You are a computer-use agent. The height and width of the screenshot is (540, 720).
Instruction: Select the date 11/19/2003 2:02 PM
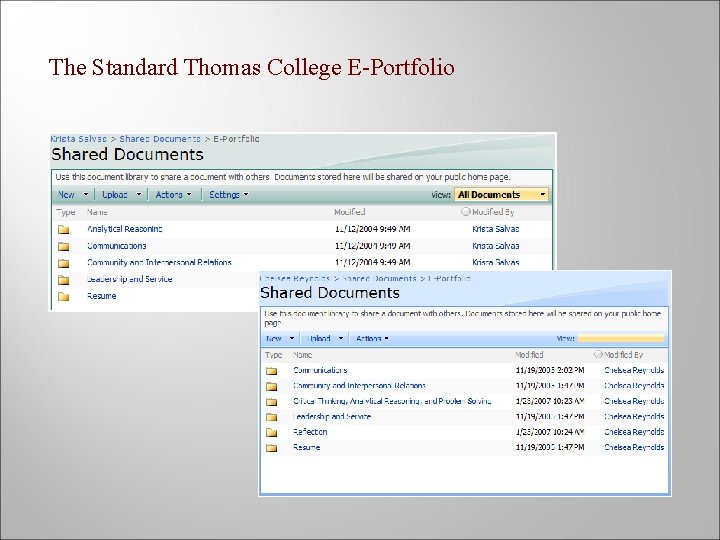(550, 370)
